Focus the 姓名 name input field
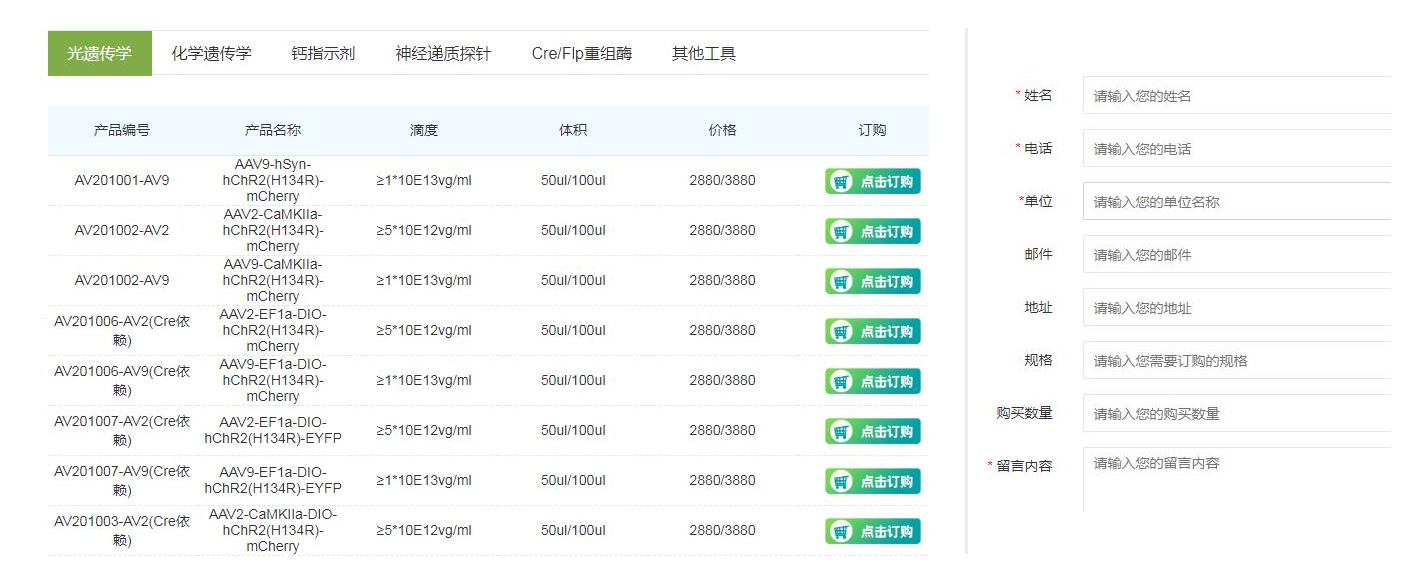1413x581 pixels. pos(1236,96)
